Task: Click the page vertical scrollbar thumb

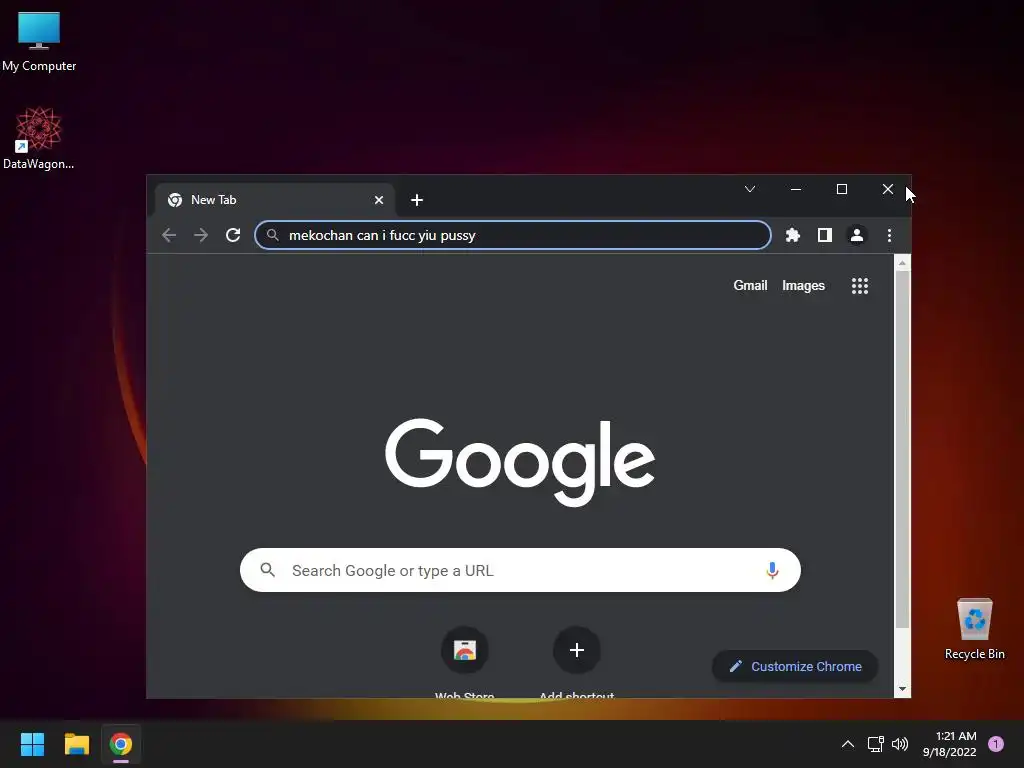Action: pos(902,449)
